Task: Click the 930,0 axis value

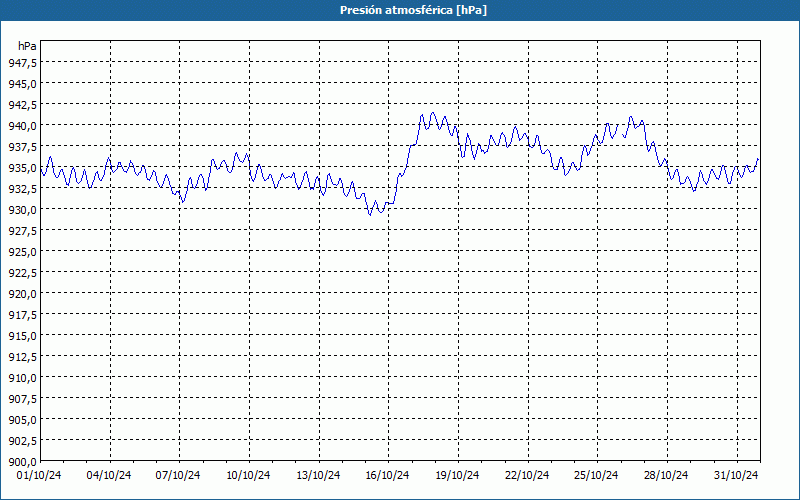Action: click(22, 209)
